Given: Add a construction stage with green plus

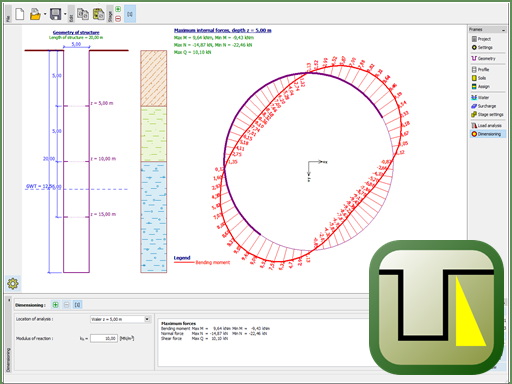Looking at the screenshot, I should (118, 9).
